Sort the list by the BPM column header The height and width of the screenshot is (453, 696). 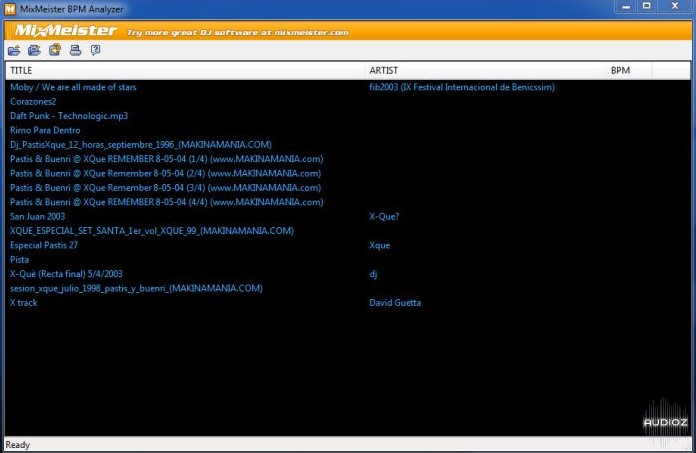(629, 71)
